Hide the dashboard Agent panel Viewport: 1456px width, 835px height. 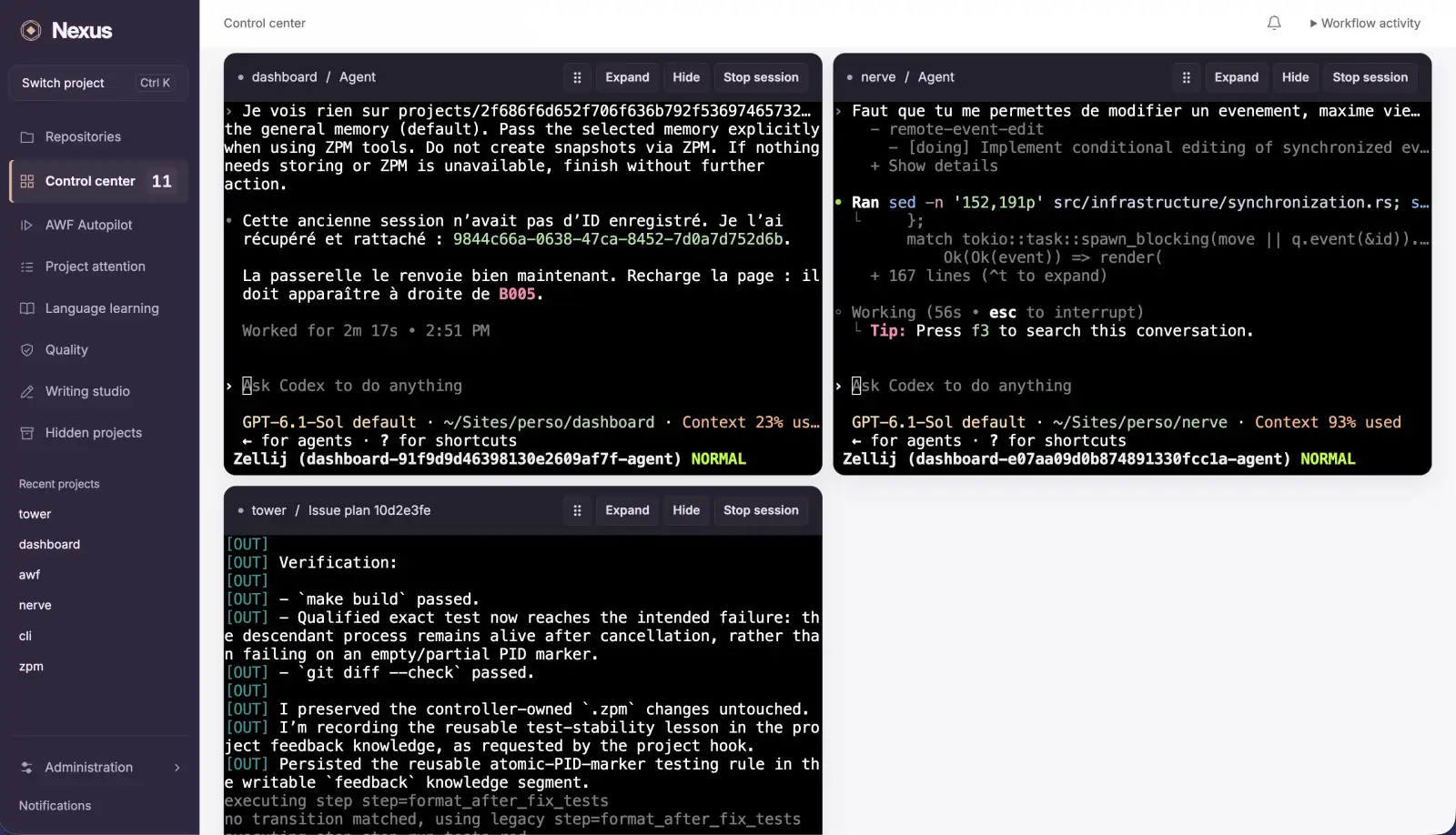click(686, 77)
